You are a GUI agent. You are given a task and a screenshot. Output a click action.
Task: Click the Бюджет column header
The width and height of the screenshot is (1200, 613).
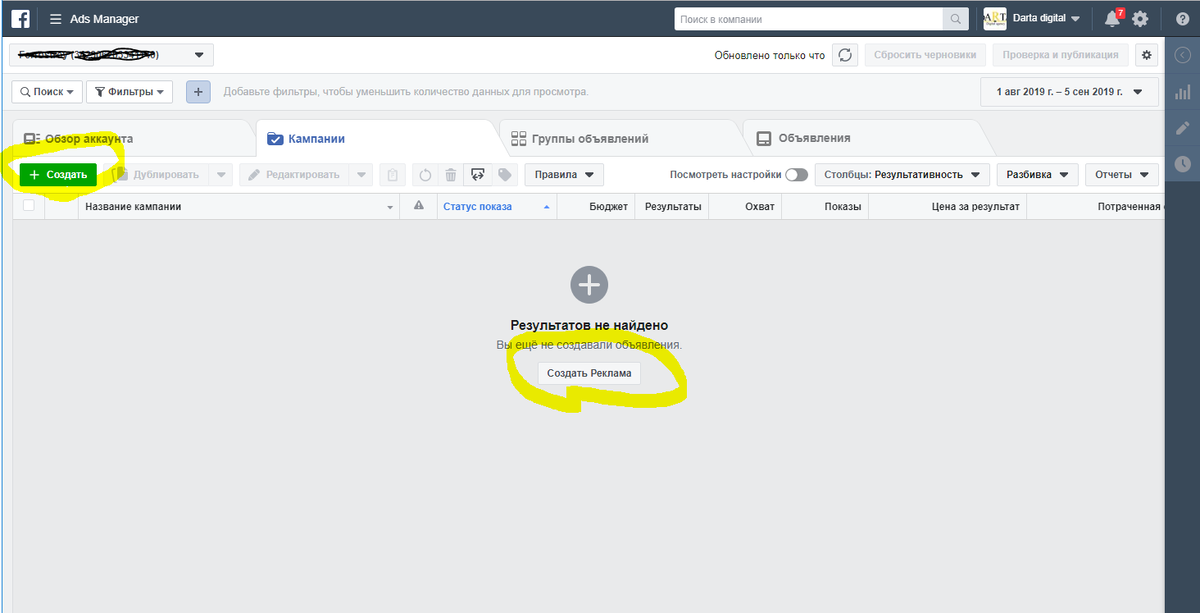[596, 206]
